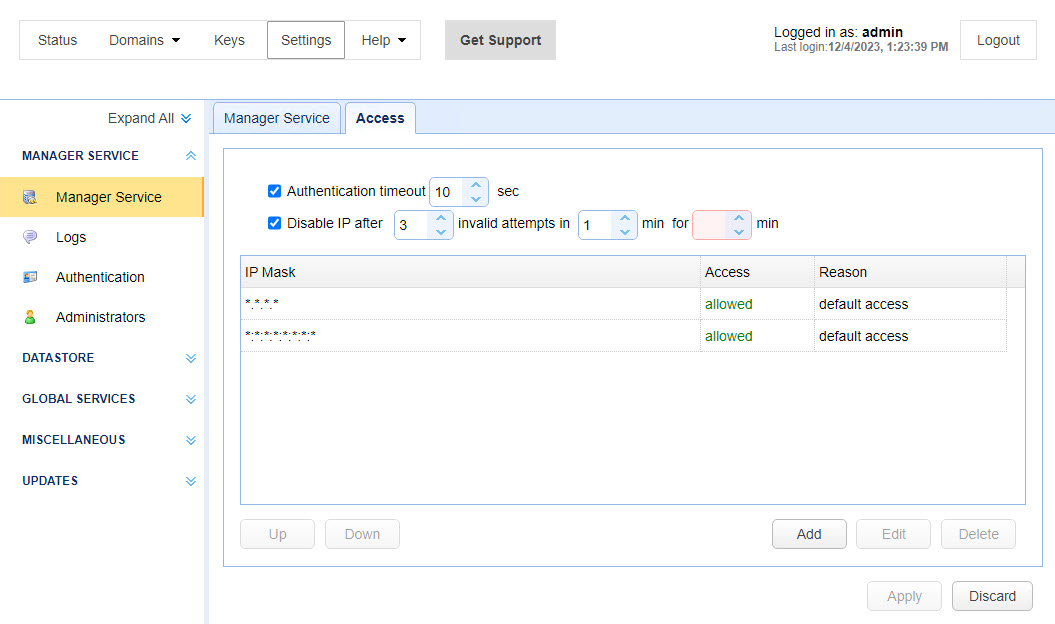Collapse the Manager Service section chevron
Image resolution: width=1055 pixels, height=624 pixels.
[191, 156]
